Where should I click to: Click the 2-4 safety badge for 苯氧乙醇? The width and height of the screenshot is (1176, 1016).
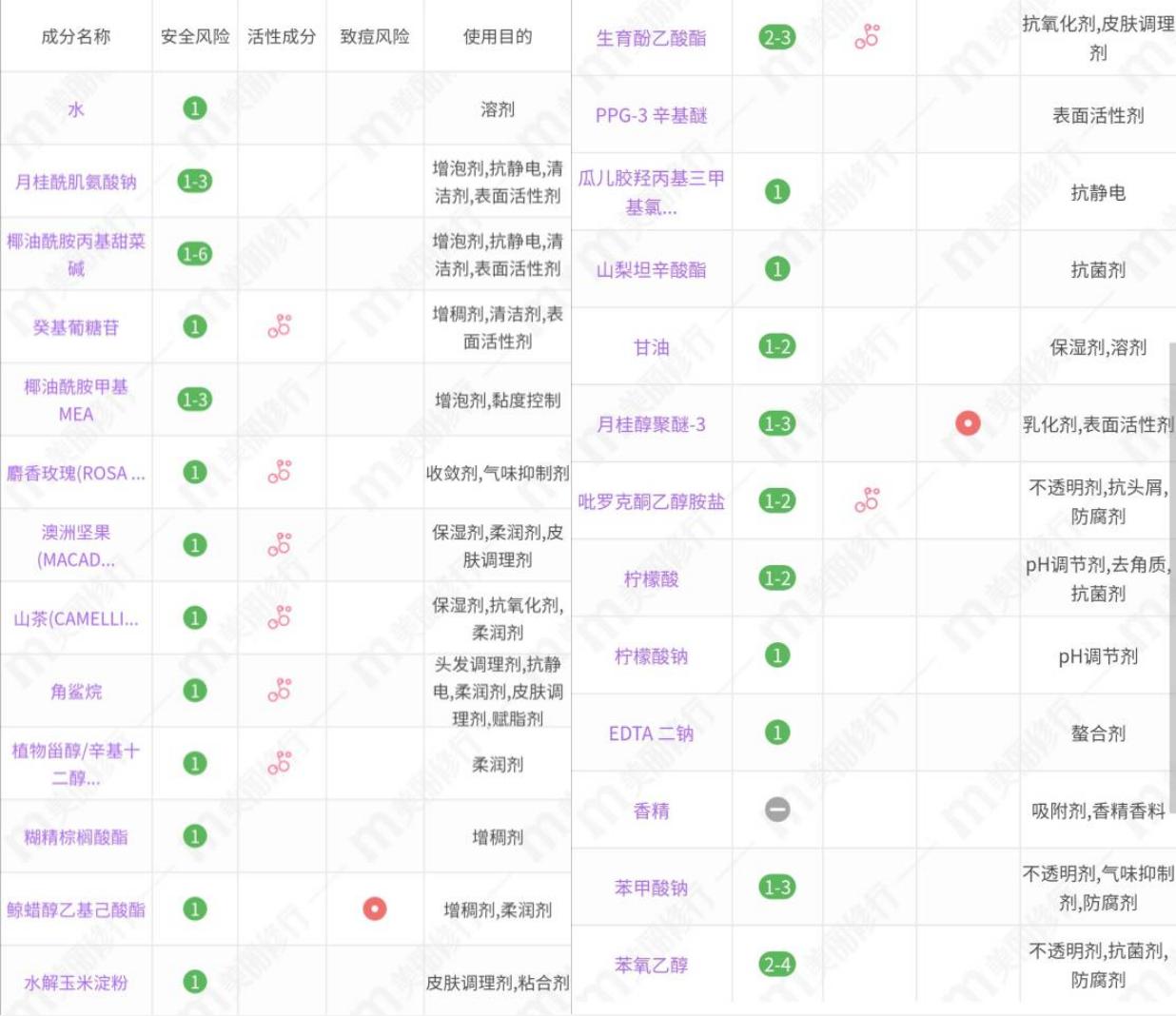(777, 965)
